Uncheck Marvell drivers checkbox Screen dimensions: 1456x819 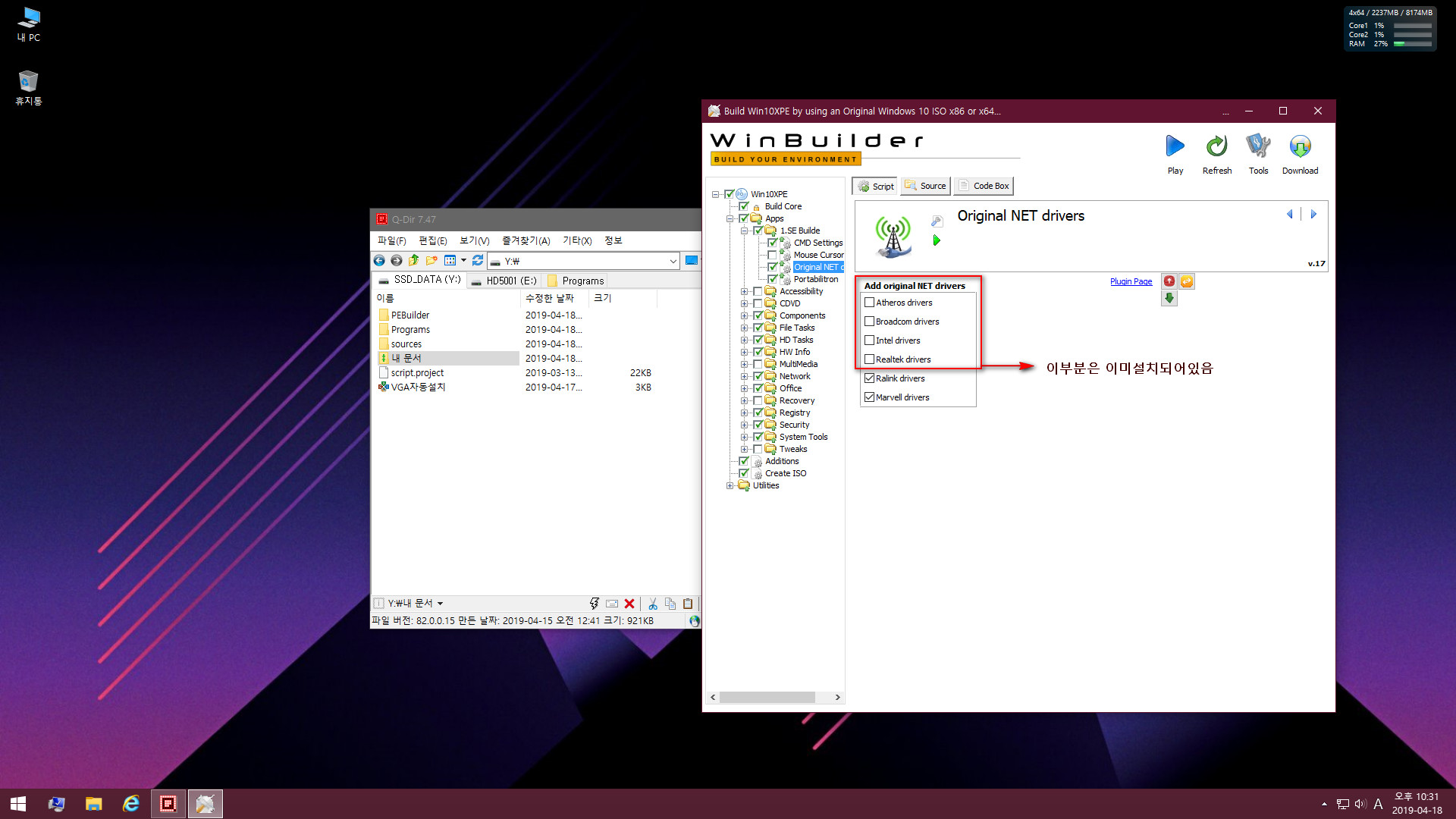pyautogui.click(x=870, y=397)
